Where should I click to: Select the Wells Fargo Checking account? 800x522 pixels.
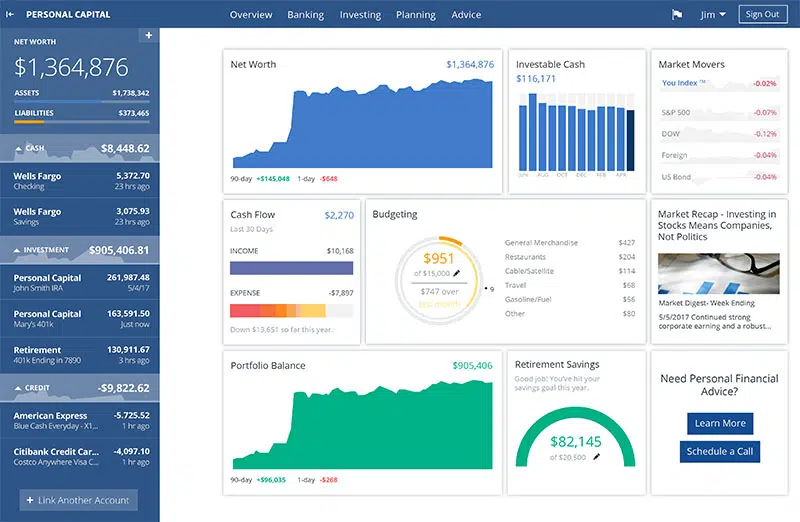(80, 180)
